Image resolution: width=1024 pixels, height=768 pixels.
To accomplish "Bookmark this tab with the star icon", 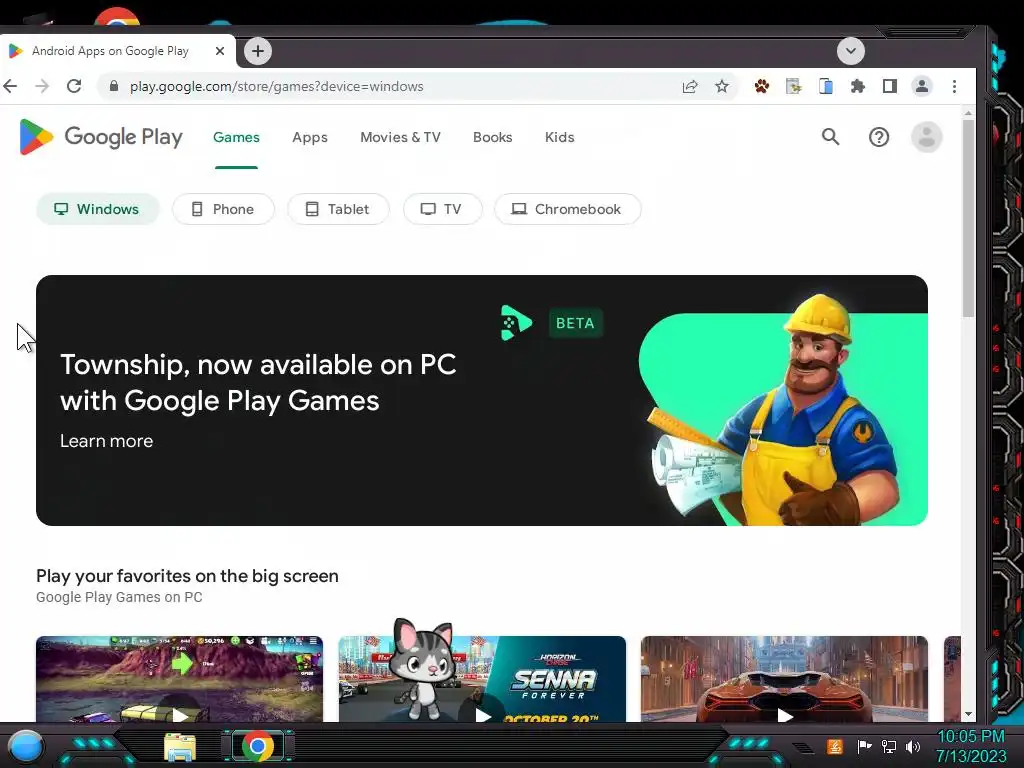I will click(x=722, y=86).
